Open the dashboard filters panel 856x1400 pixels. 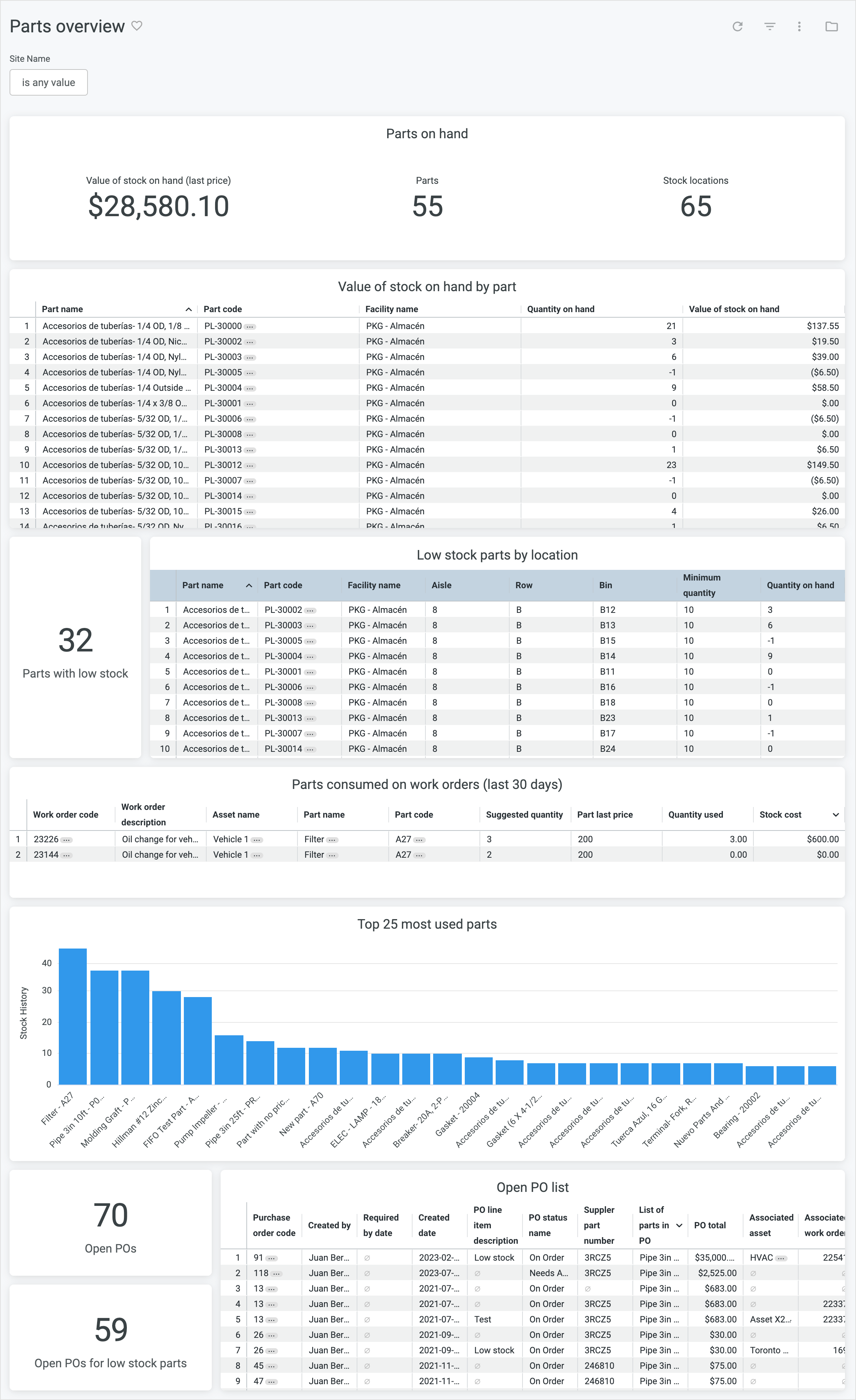[770, 26]
